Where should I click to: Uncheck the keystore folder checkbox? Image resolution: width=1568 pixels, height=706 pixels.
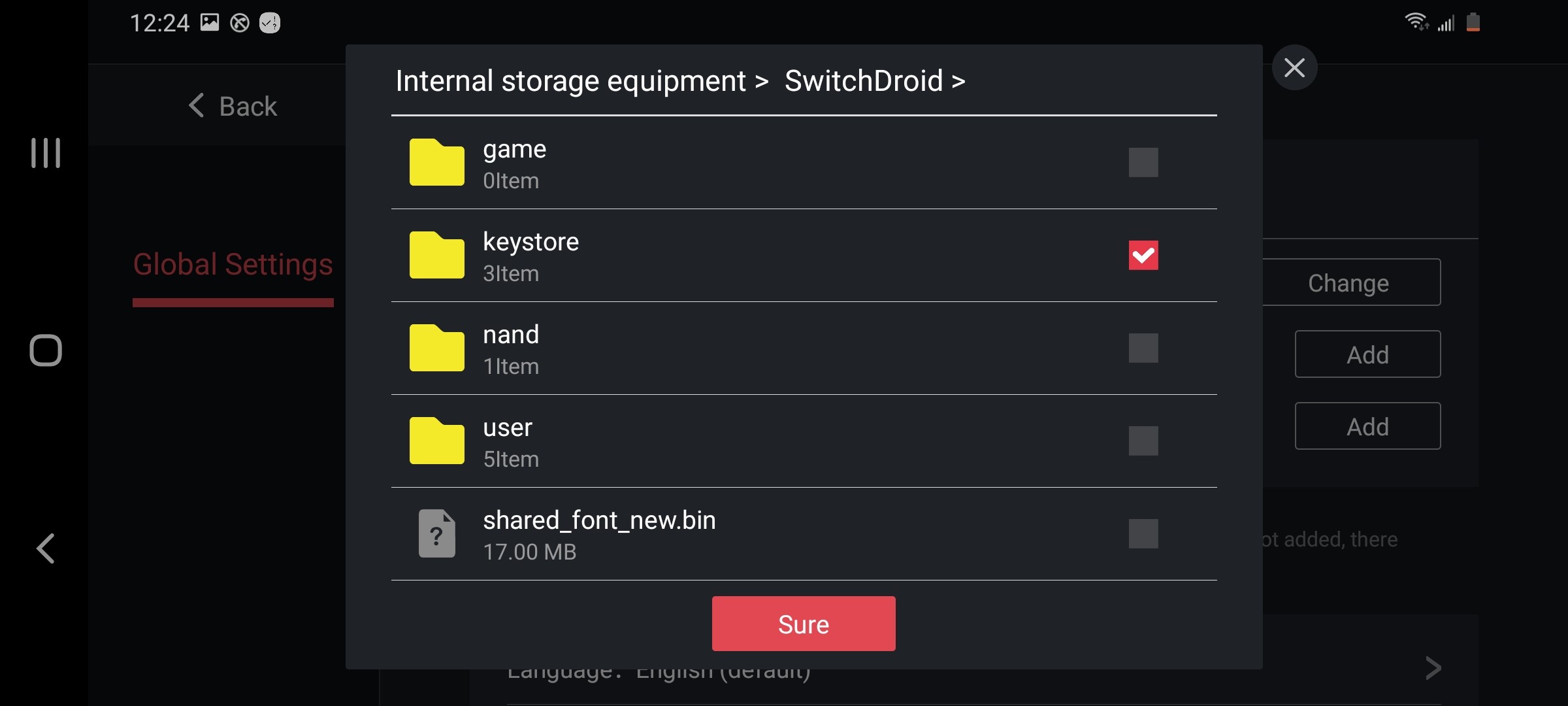(x=1143, y=255)
